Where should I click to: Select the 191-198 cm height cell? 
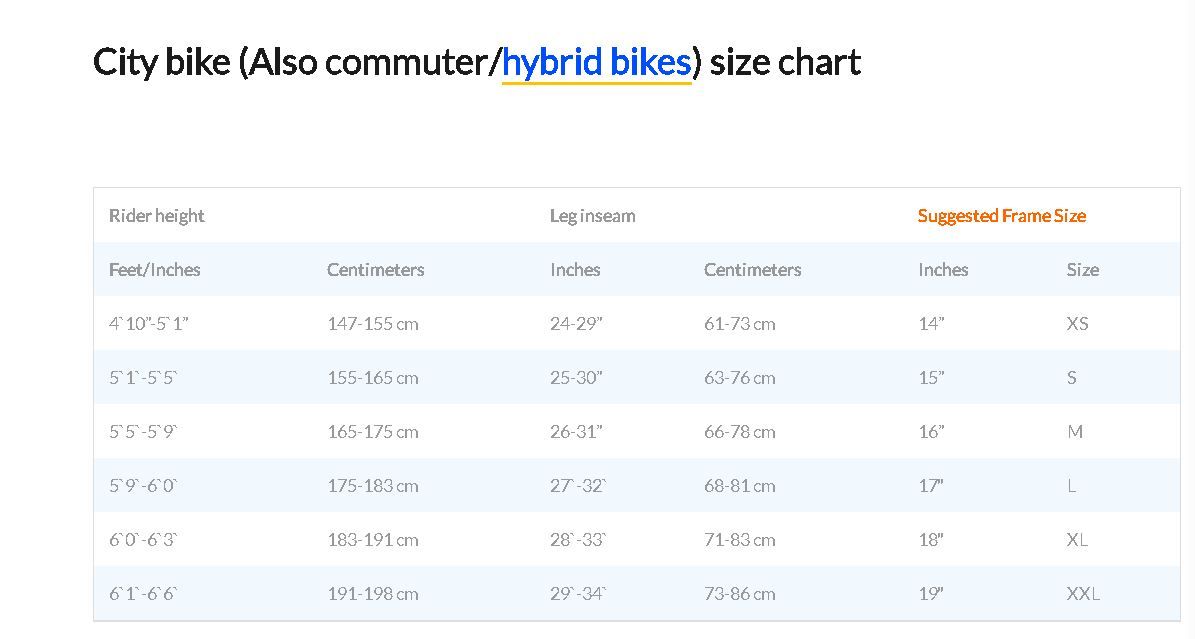point(373,594)
